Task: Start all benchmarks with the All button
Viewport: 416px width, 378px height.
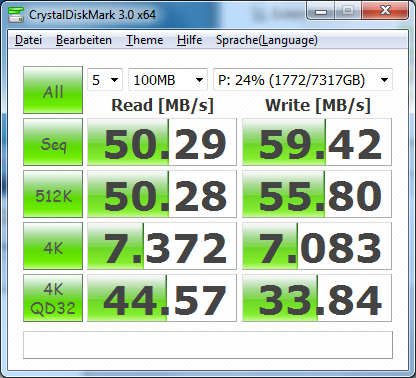Action: [x=53, y=90]
